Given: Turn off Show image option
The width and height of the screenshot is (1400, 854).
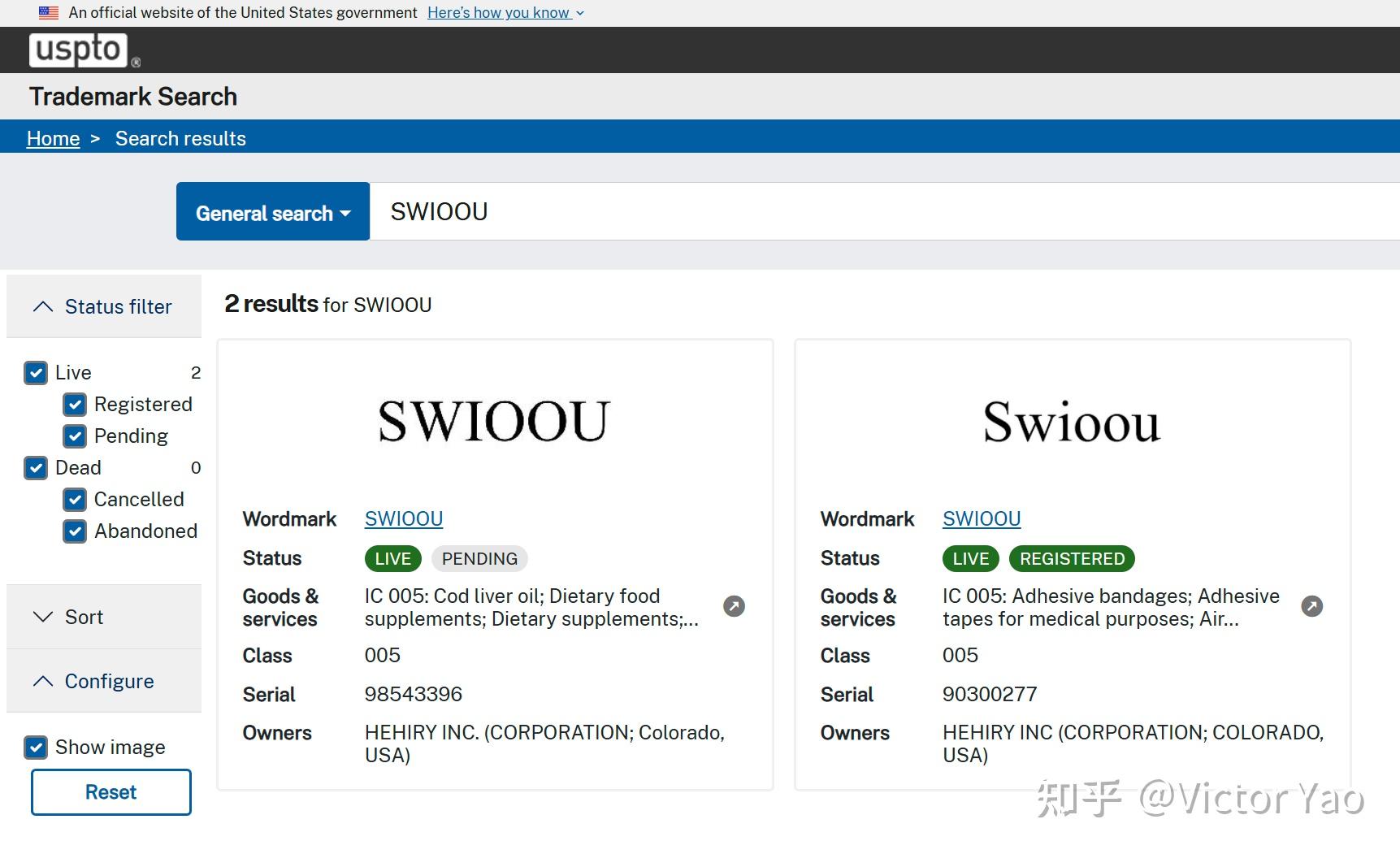Looking at the screenshot, I should click(36, 747).
